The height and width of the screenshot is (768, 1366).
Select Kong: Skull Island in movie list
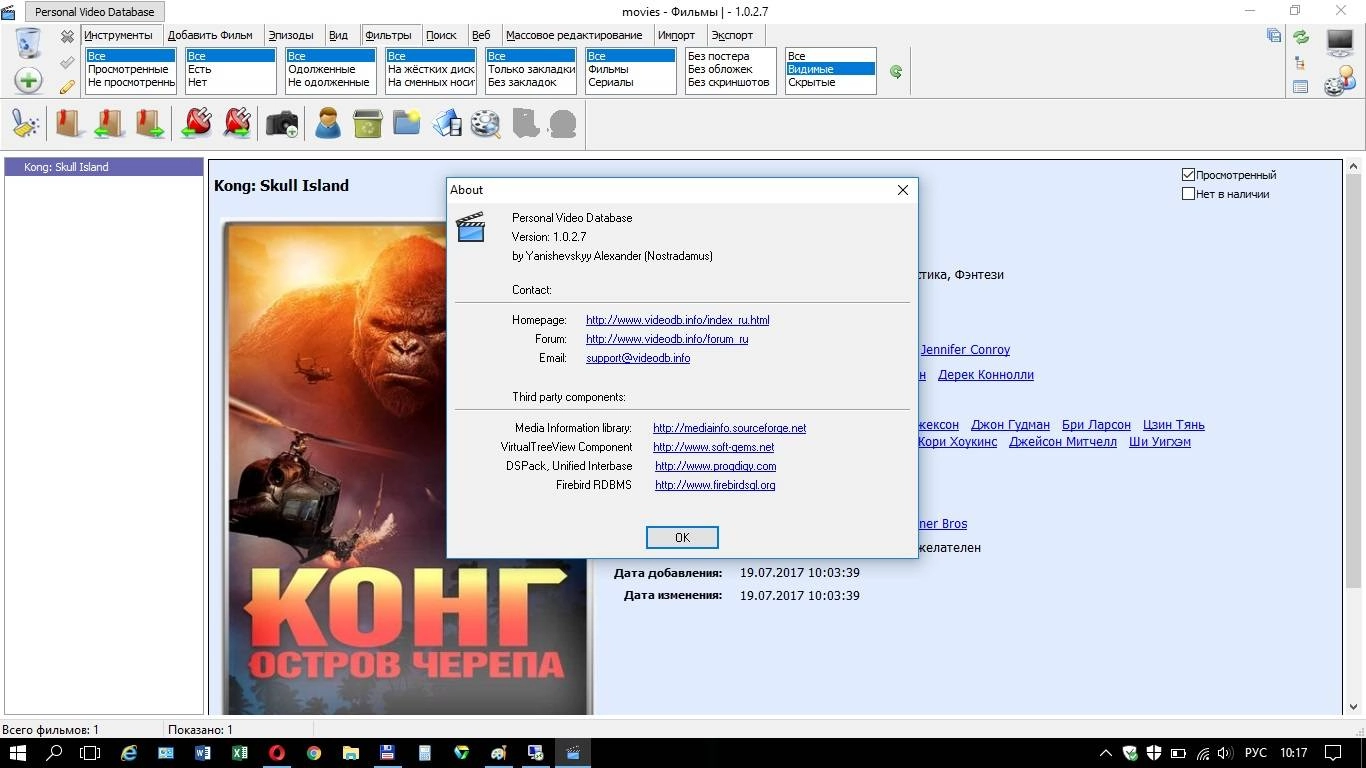coord(104,167)
